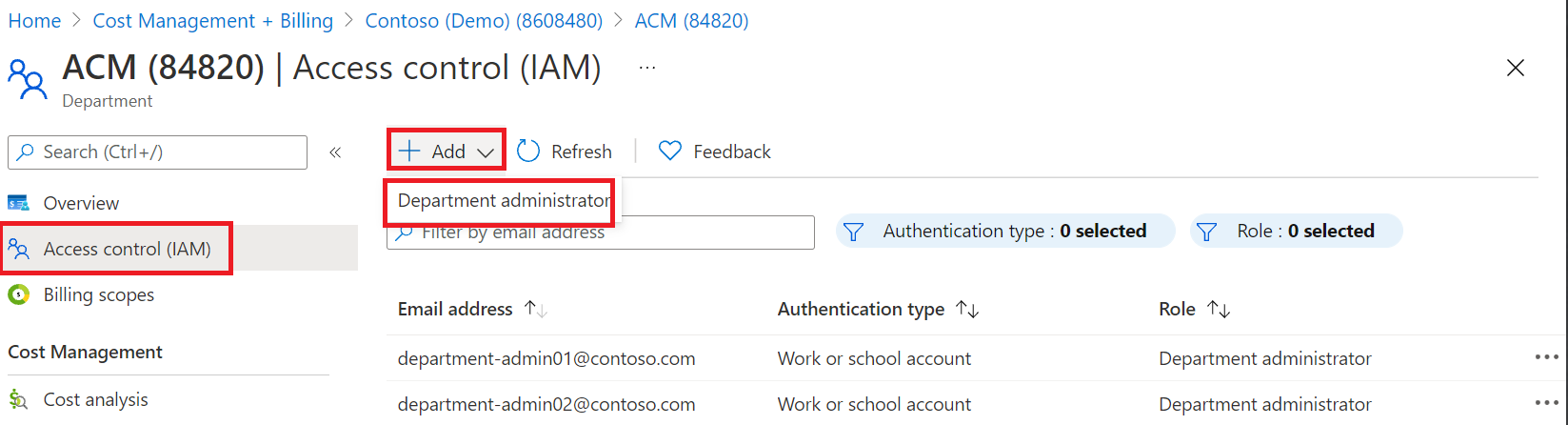Screen dimensions: 1568x425
Task: Go to Cost Management + Billing breadcrumb
Action: [213, 21]
